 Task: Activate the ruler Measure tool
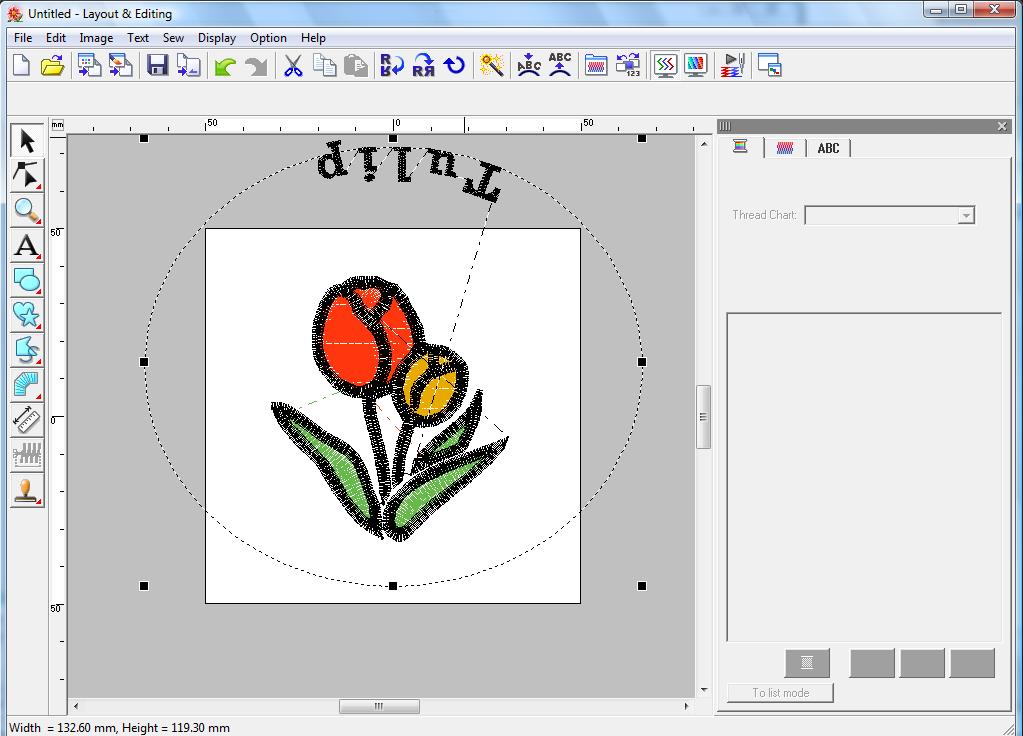(27, 420)
